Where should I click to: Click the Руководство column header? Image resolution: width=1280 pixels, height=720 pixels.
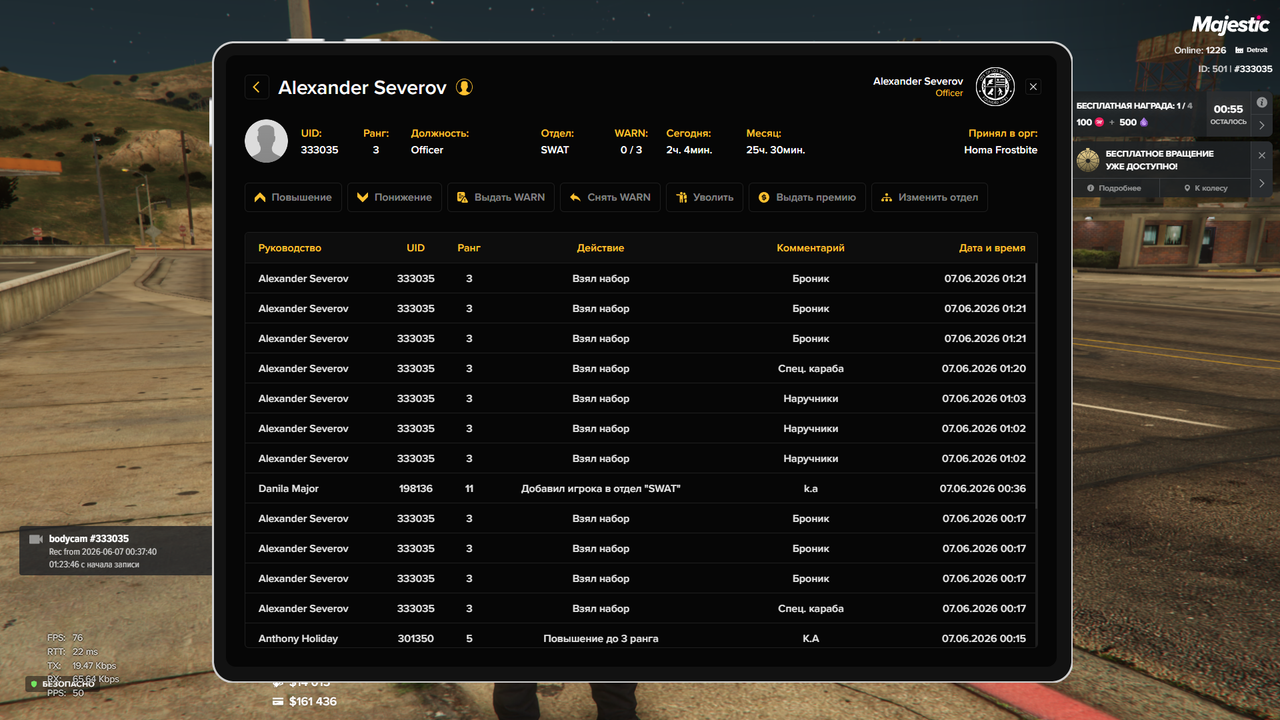[x=290, y=248]
